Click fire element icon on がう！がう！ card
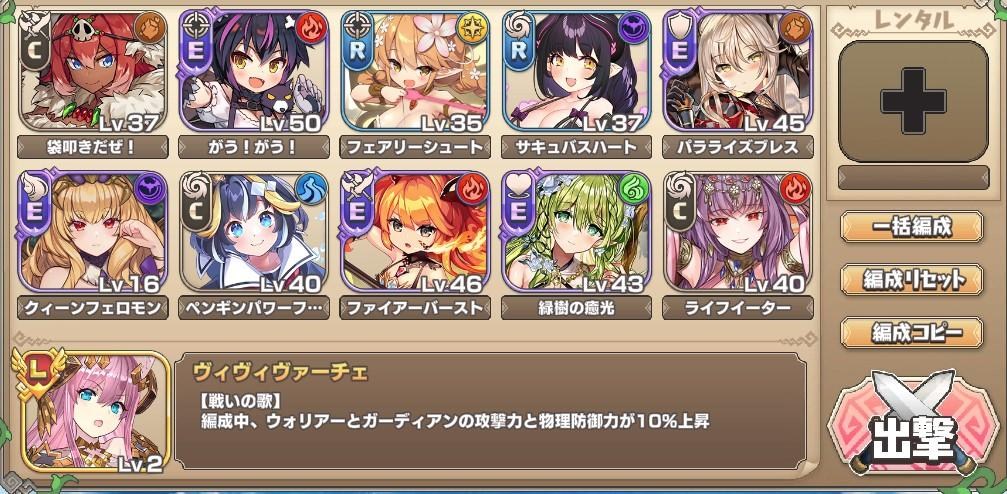 311,28
